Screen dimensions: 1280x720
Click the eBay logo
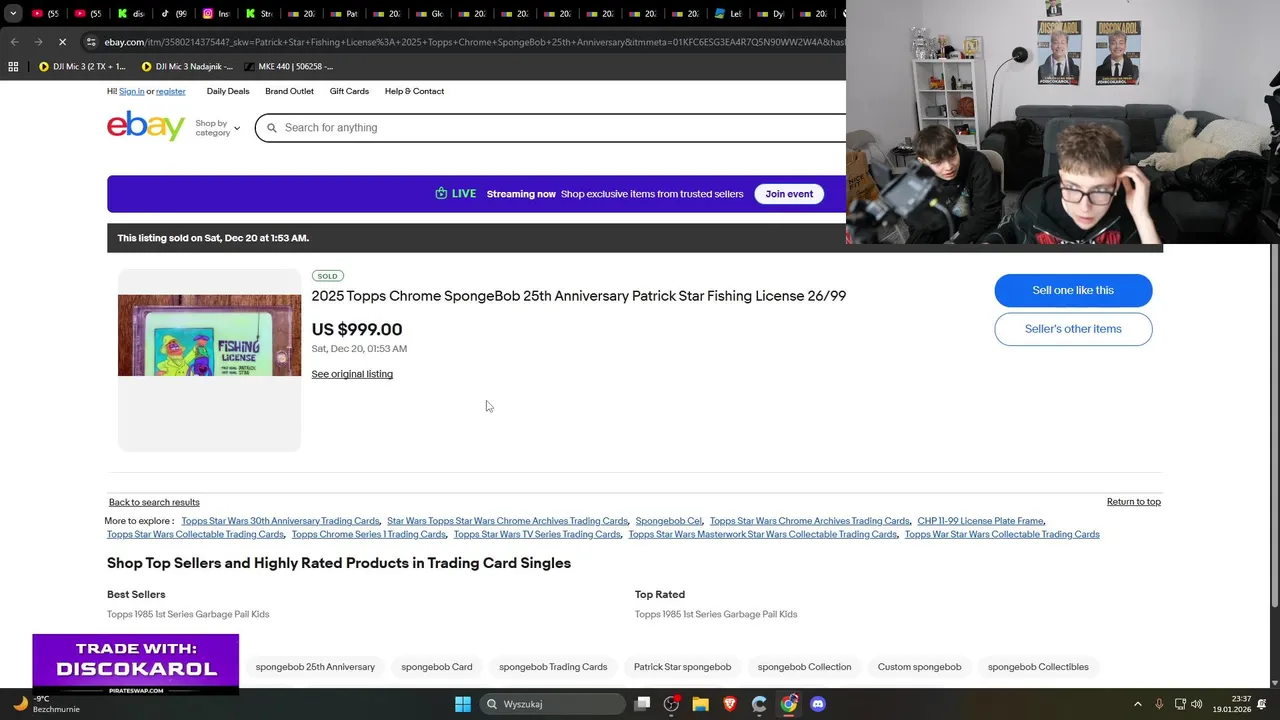point(146,127)
